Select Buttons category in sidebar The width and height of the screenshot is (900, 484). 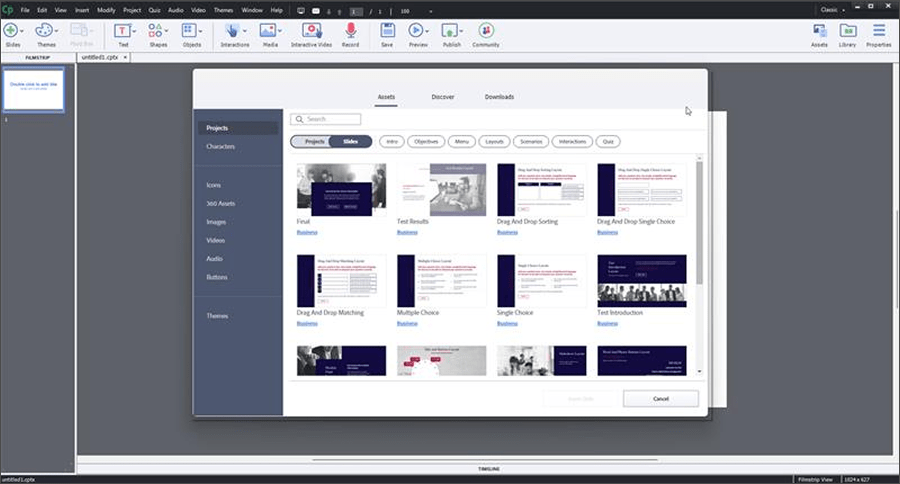pyautogui.click(x=216, y=277)
